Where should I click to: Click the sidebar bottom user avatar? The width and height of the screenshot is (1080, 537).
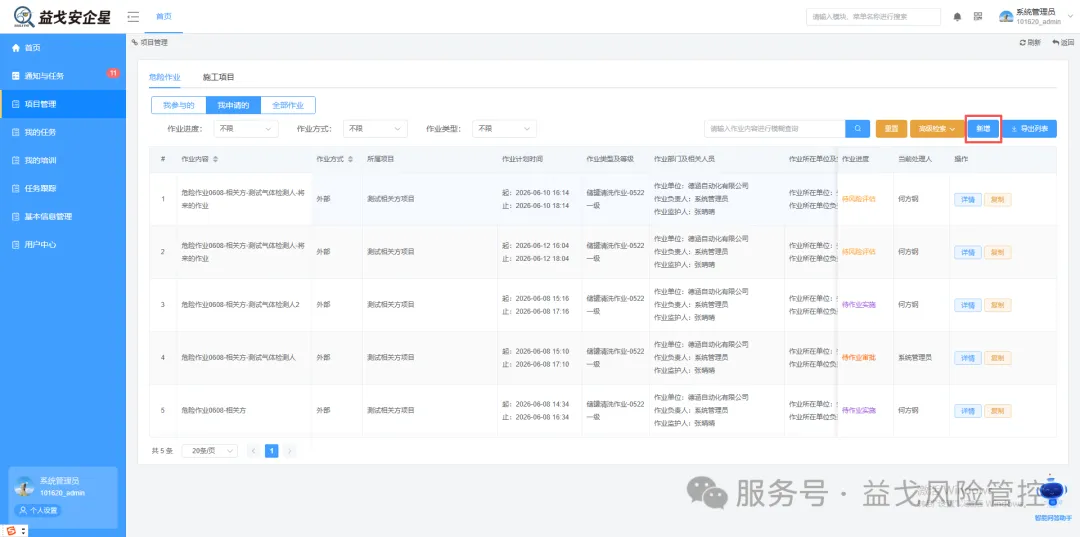24,486
